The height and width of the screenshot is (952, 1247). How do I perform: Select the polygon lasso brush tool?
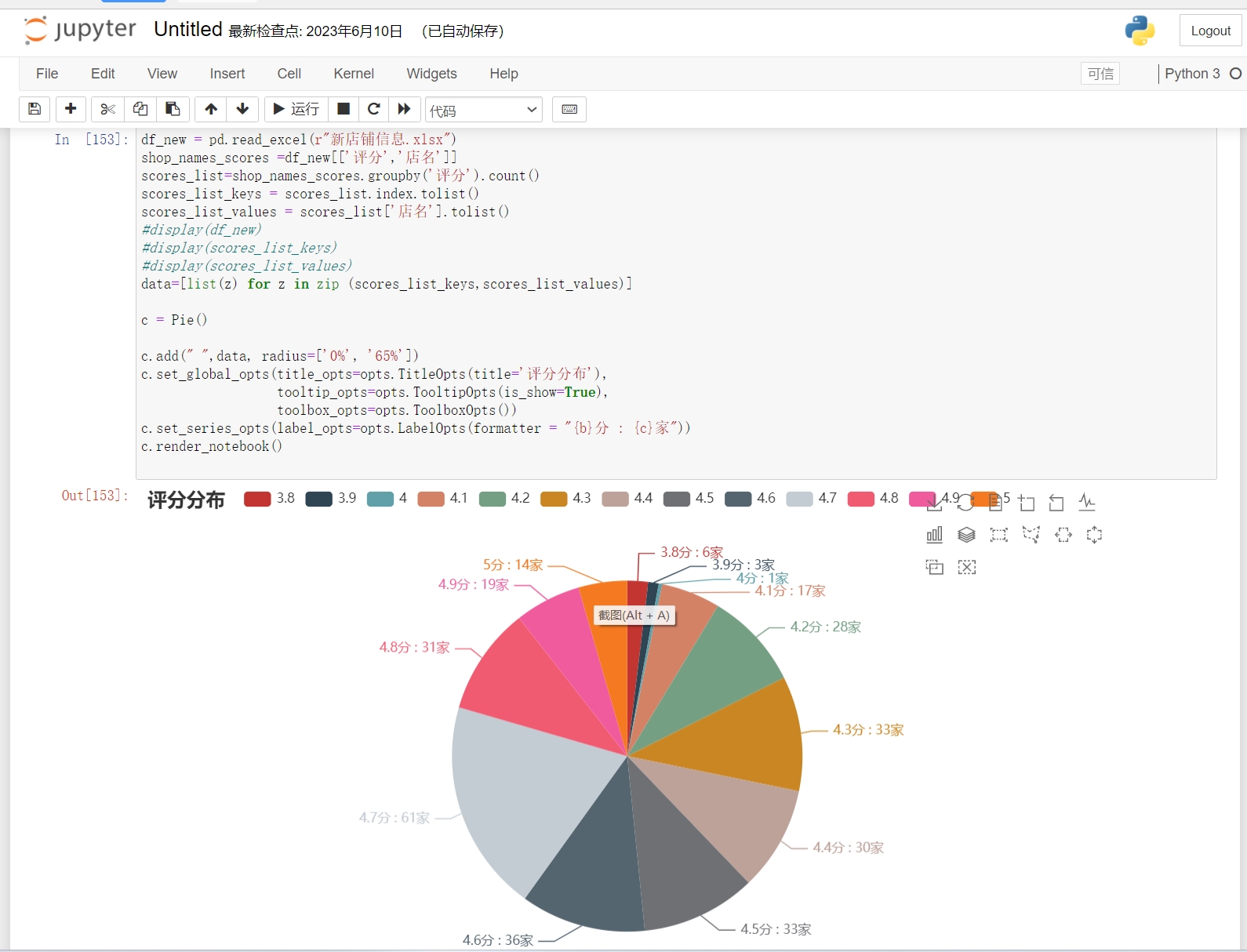point(1031,535)
